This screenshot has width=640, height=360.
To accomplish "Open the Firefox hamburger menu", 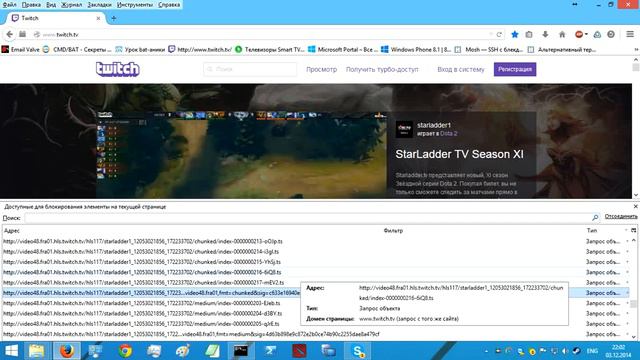I will (x=630, y=34).
